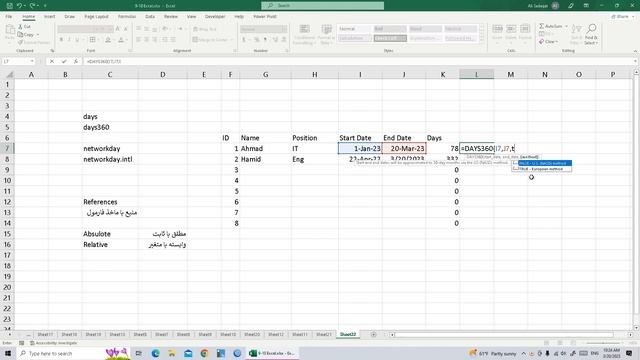This screenshot has width=640, height=360.
Task: Click inside the formula bar
Action: tap(359, 61)
